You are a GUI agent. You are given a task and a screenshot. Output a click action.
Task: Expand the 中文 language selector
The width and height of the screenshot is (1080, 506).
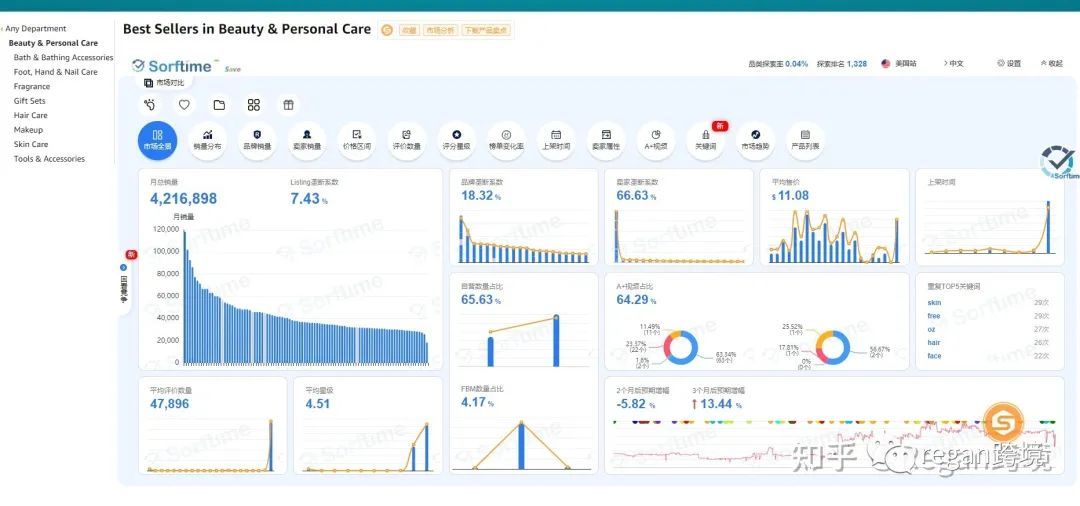tap(953, 63)
